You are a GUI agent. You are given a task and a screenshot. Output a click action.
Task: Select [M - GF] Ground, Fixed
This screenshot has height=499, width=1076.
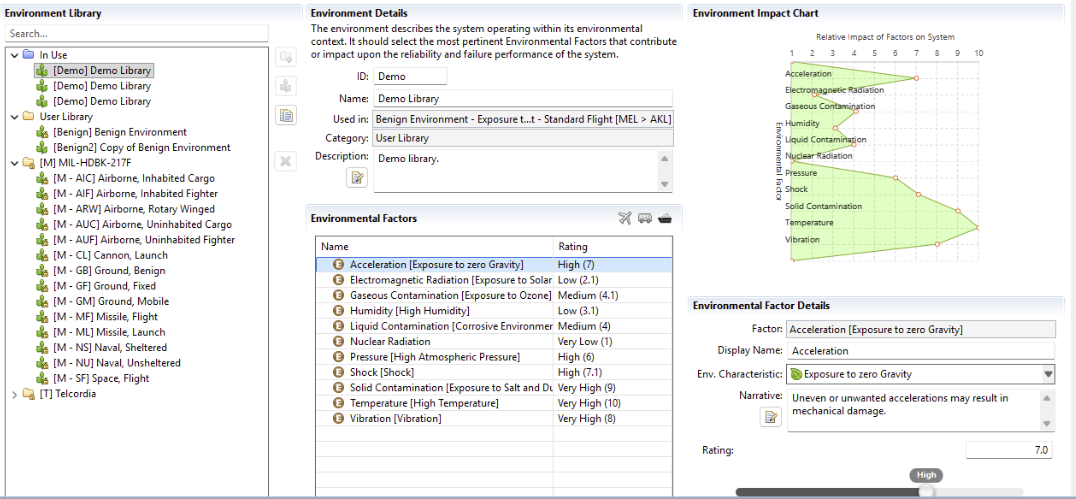(104, 286)
